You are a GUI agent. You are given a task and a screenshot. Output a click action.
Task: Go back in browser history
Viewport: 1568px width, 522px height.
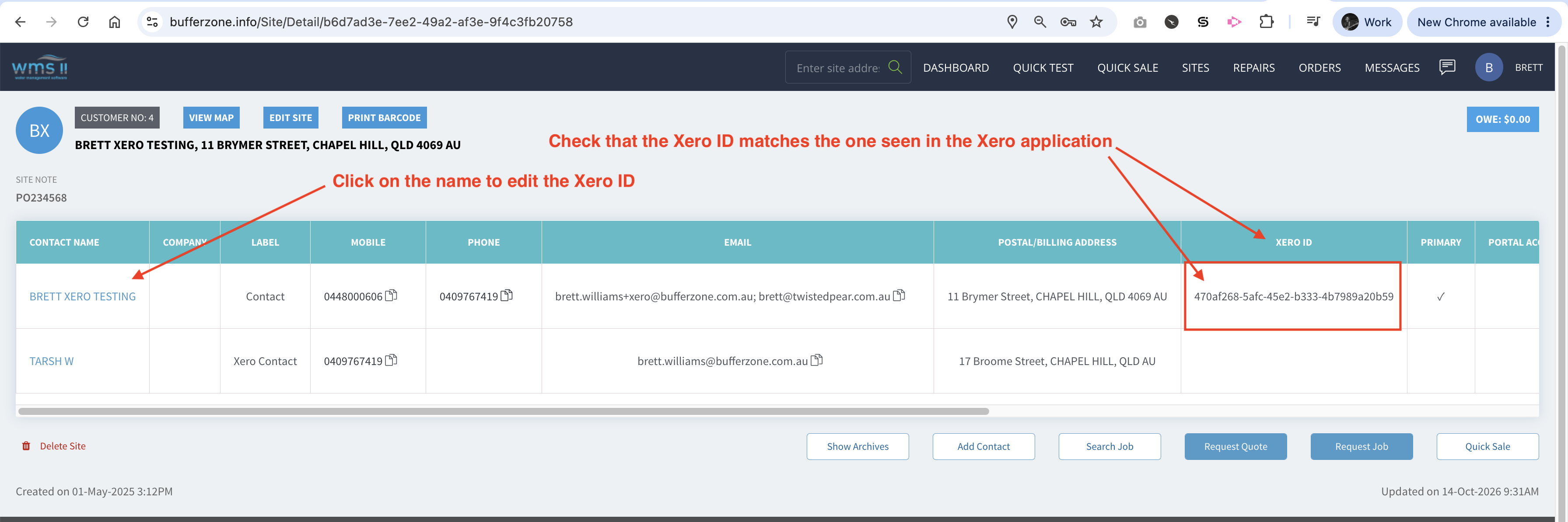[20, 22]
